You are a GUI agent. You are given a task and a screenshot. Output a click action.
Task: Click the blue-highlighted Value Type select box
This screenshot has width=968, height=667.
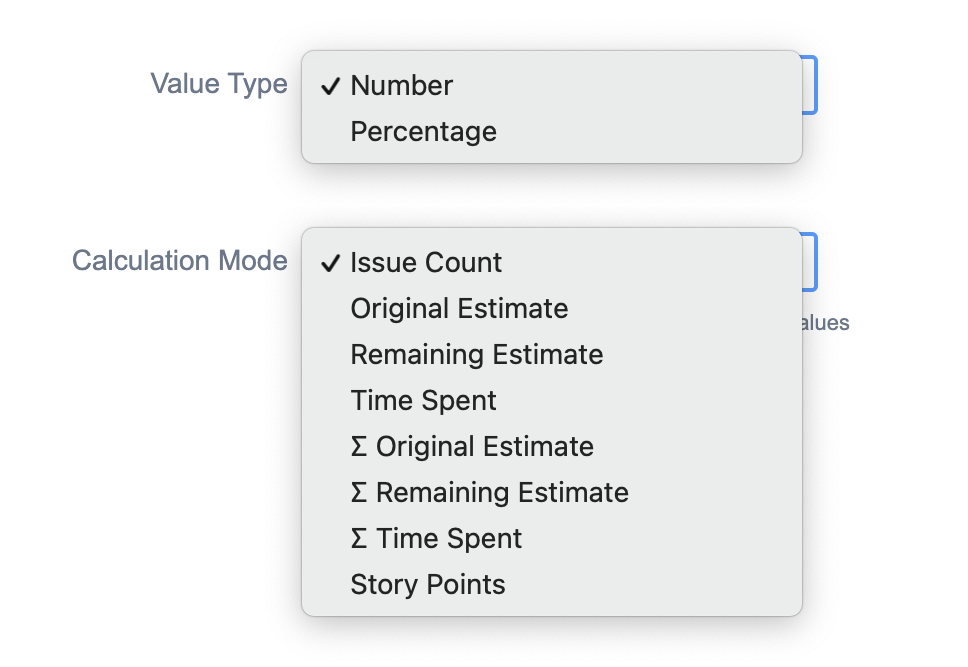[810, 85]
